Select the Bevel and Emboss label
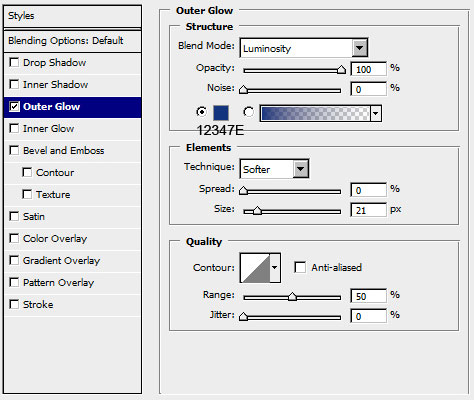This screenshot has width=474, height=400. (x=64, y=150)
